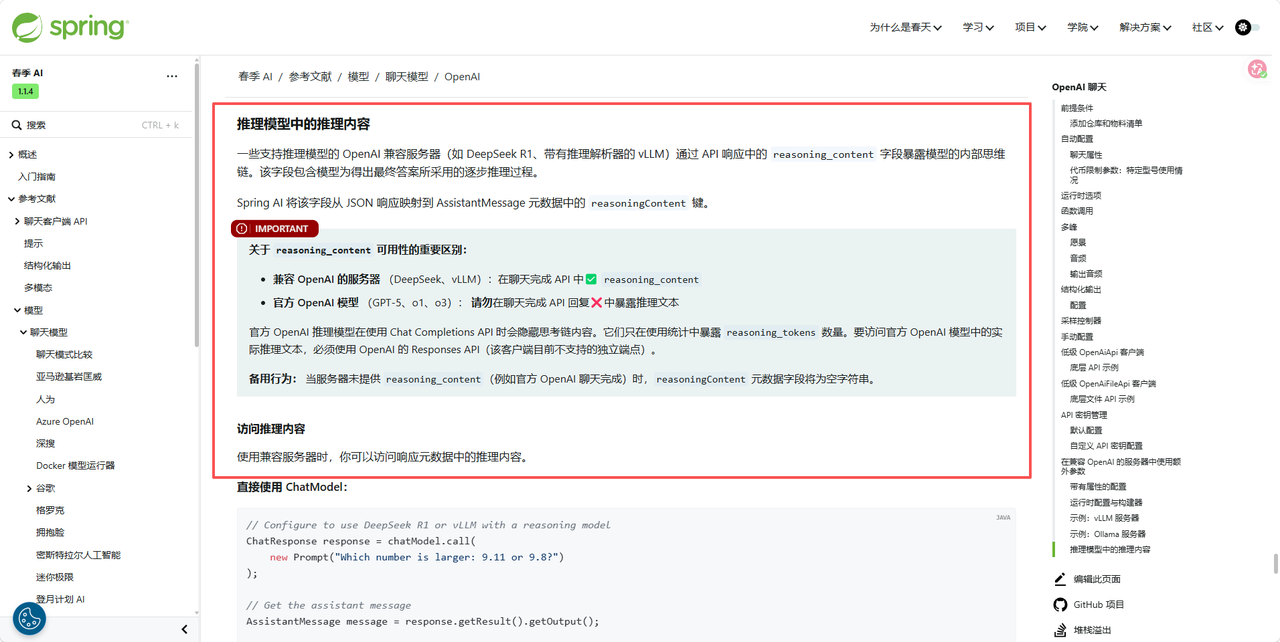The image size is (1280, 642).
Task: Click the 编辑此页面 pencil icon
Action: click(x=1060, y=579)
